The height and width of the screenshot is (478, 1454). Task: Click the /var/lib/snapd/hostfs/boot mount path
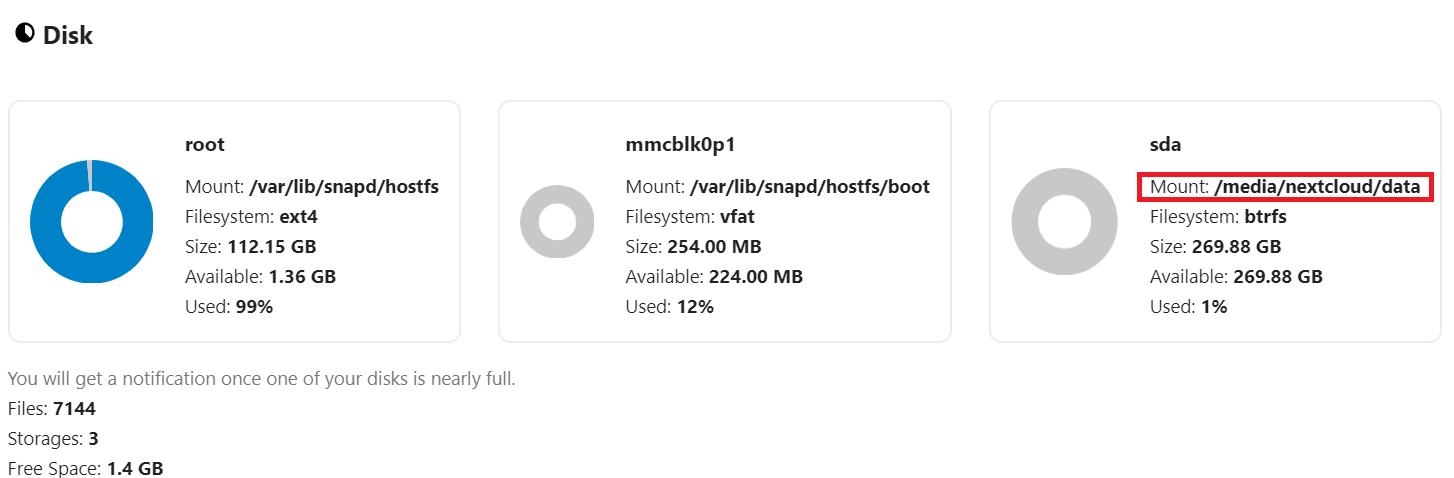pyautogui.click(x=810, y=187)
